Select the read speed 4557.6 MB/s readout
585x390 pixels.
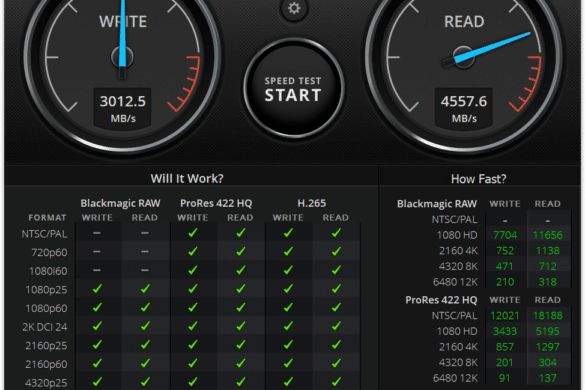(464, 108)
